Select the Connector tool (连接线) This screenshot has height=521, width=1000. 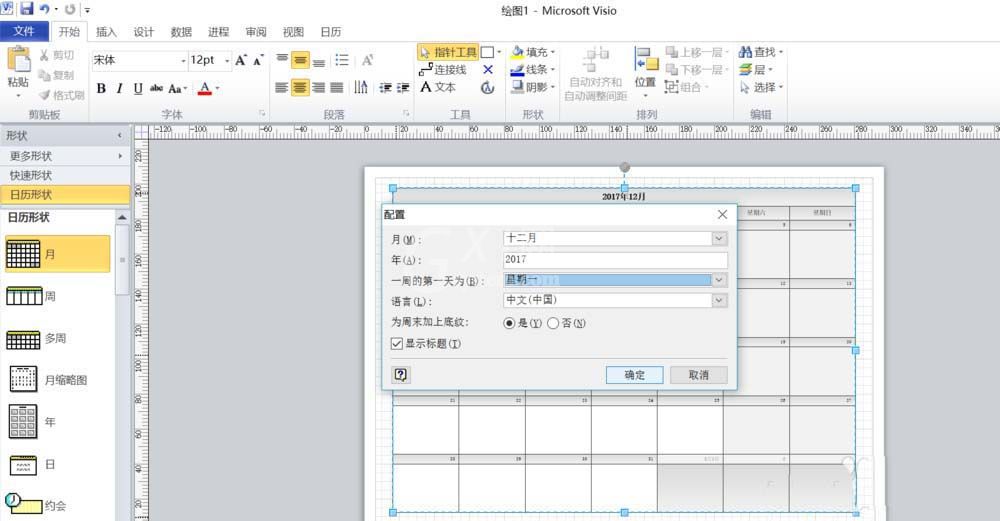click(x=443, y=70)
